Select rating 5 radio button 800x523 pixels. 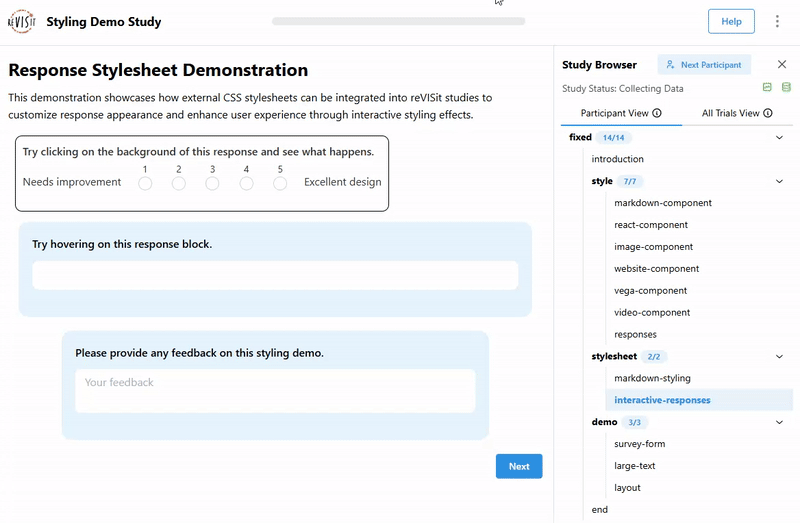click(x=280, y=184)
